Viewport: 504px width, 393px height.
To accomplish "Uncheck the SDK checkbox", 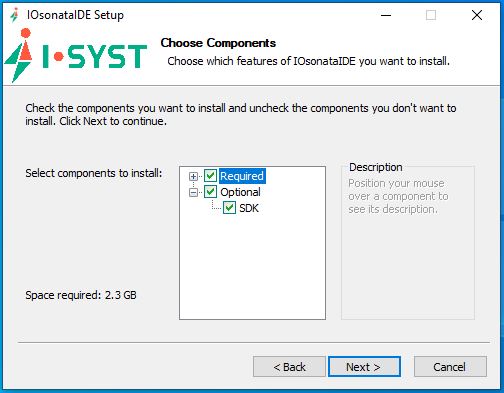I will pyautogui.click(x=229, y=208).
